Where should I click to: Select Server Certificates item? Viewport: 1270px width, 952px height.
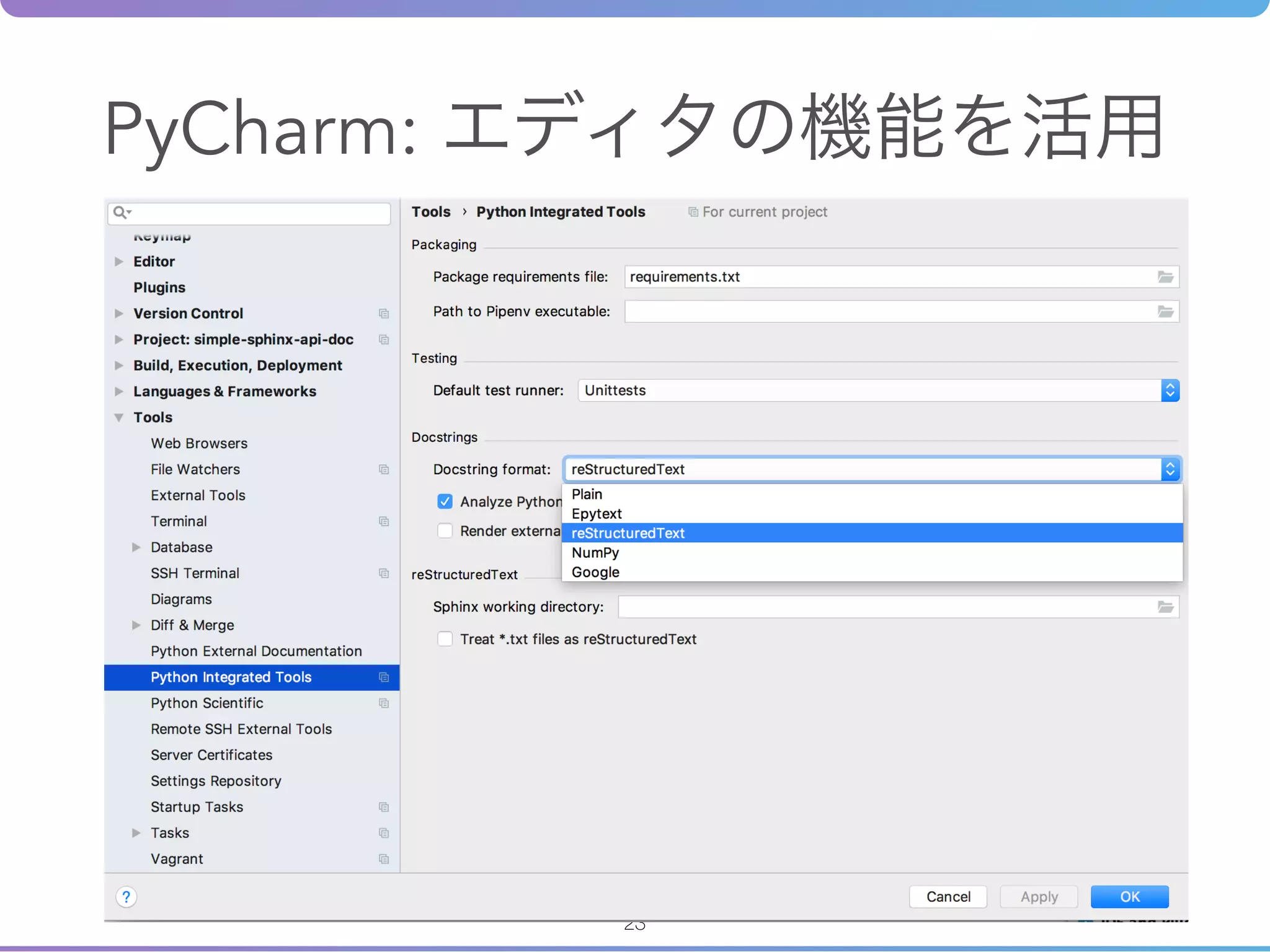tap(211, 756)
